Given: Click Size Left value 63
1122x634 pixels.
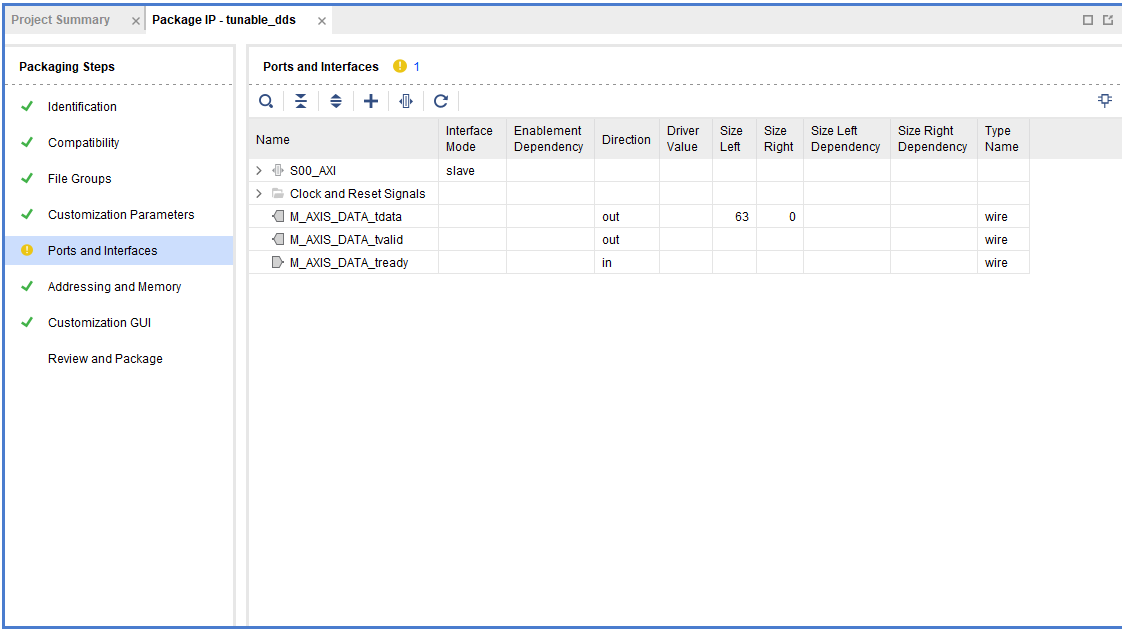Looking at the screenshot, I should tap(734, 217).
